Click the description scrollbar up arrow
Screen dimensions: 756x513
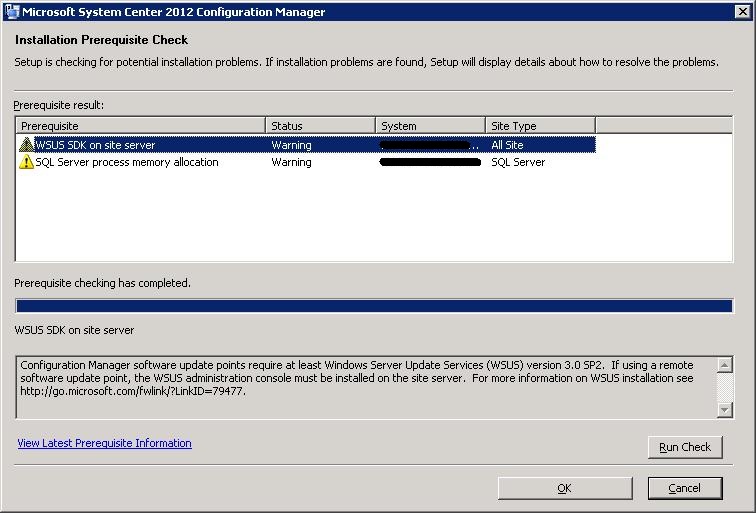725,365
